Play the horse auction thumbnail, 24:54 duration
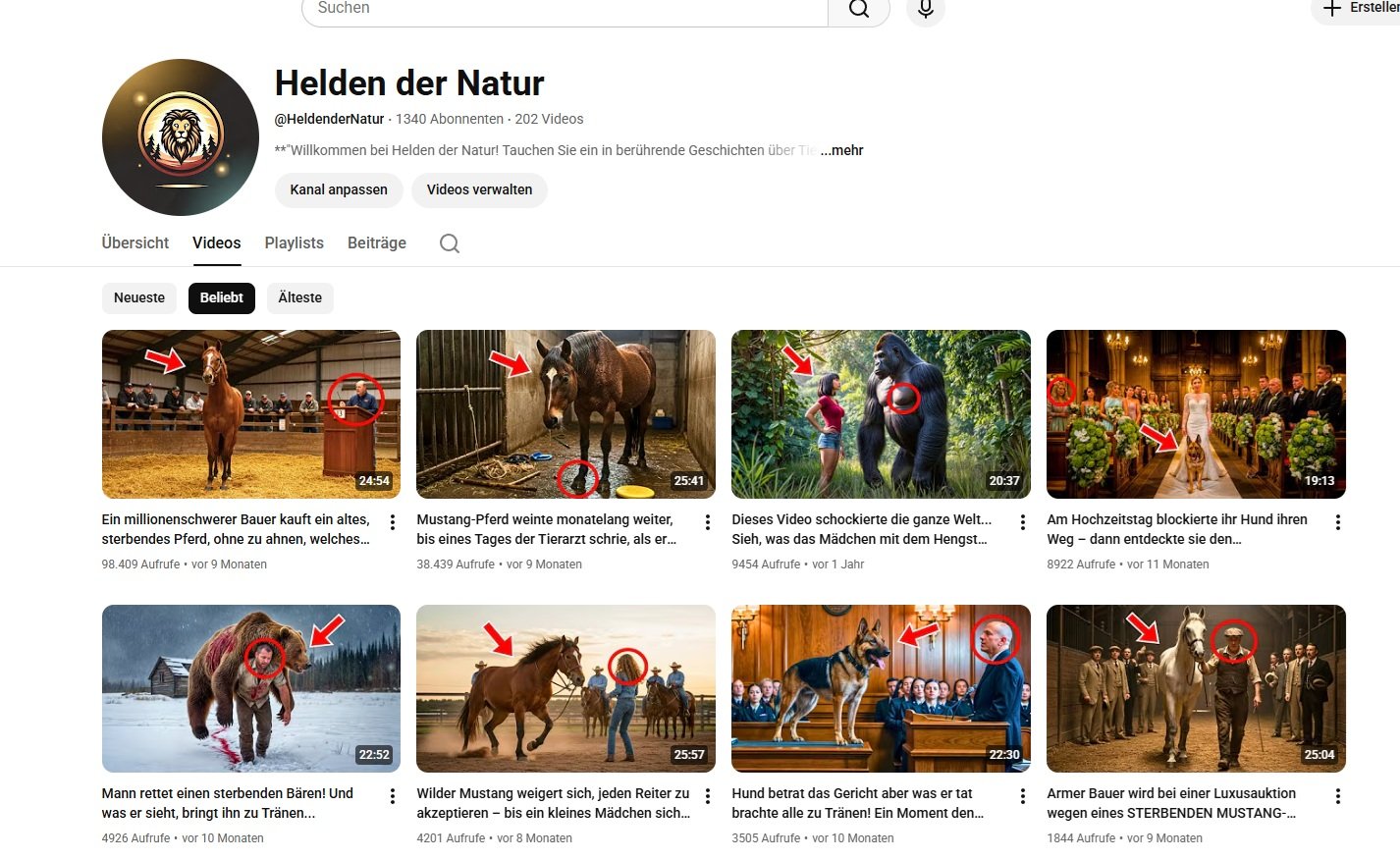The image size is (1400, 860). 251,414
